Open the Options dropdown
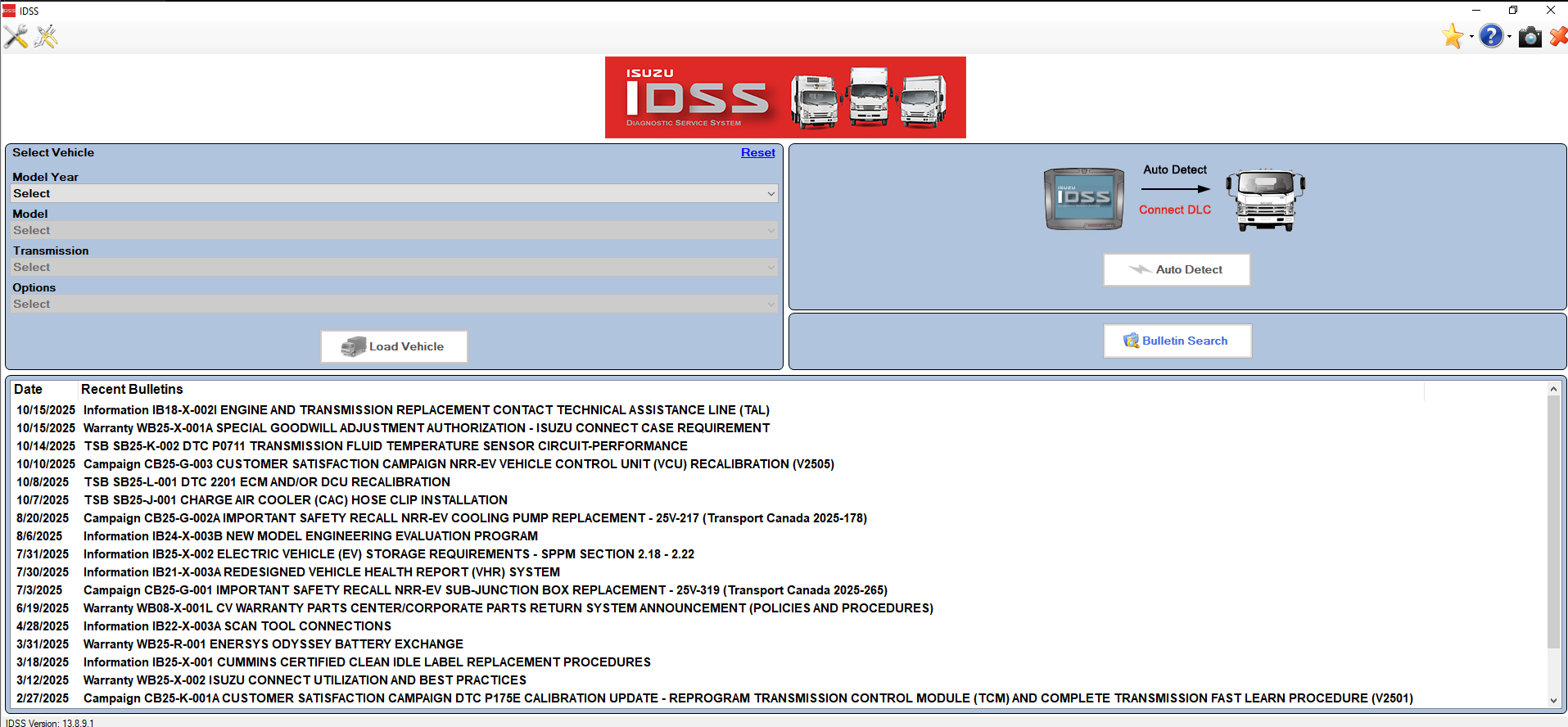This screenshot has width=1568, height=727. coord(394,304)
